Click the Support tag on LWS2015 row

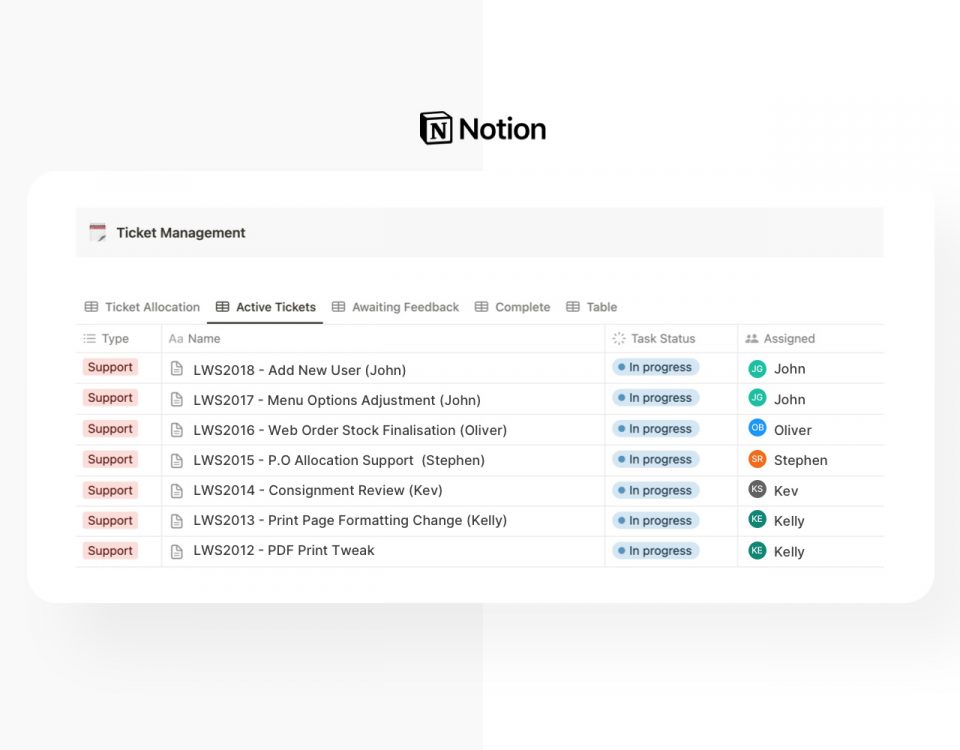110,459
